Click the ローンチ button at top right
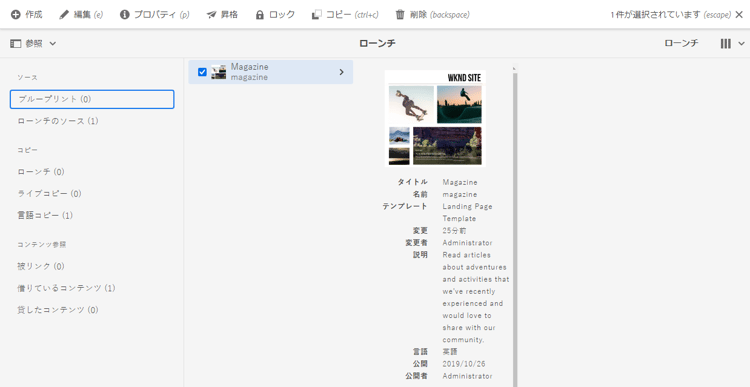 click(681, 44)
